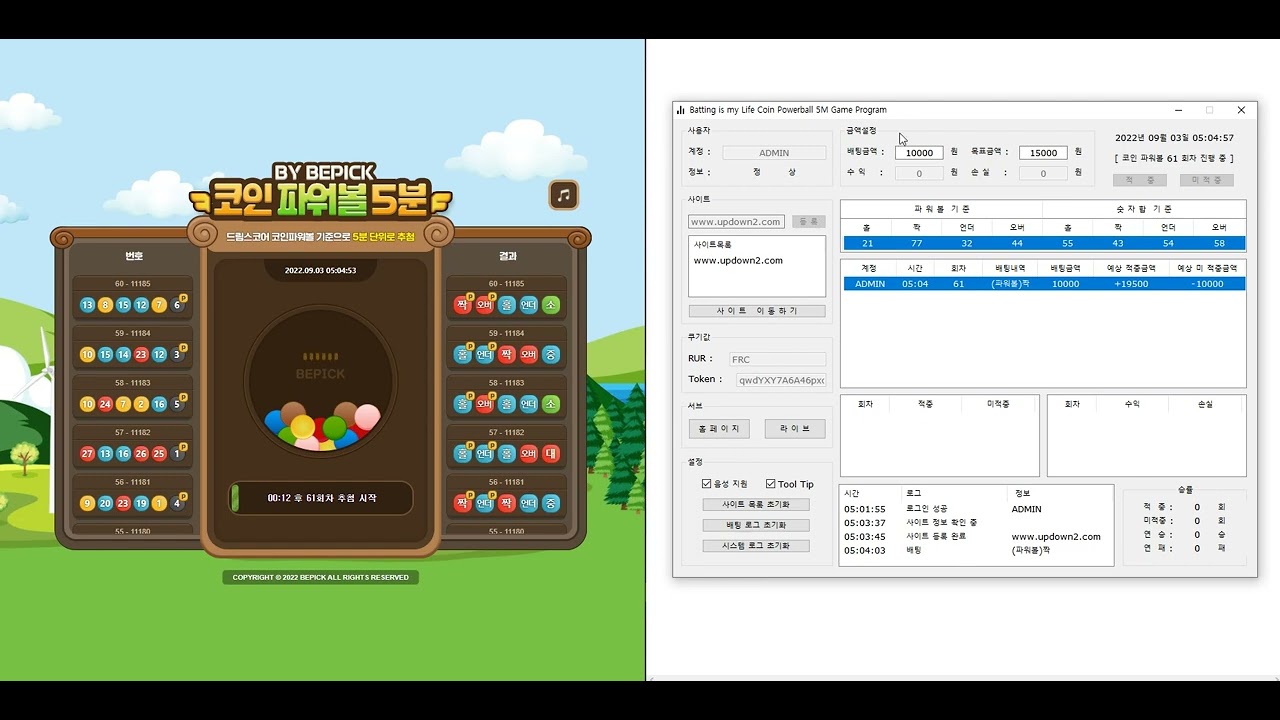Click 시스템 로그 초기화 button
The width and height of the screenshot is (1280, 720).
pyautogui.click(x=756, y=546)
